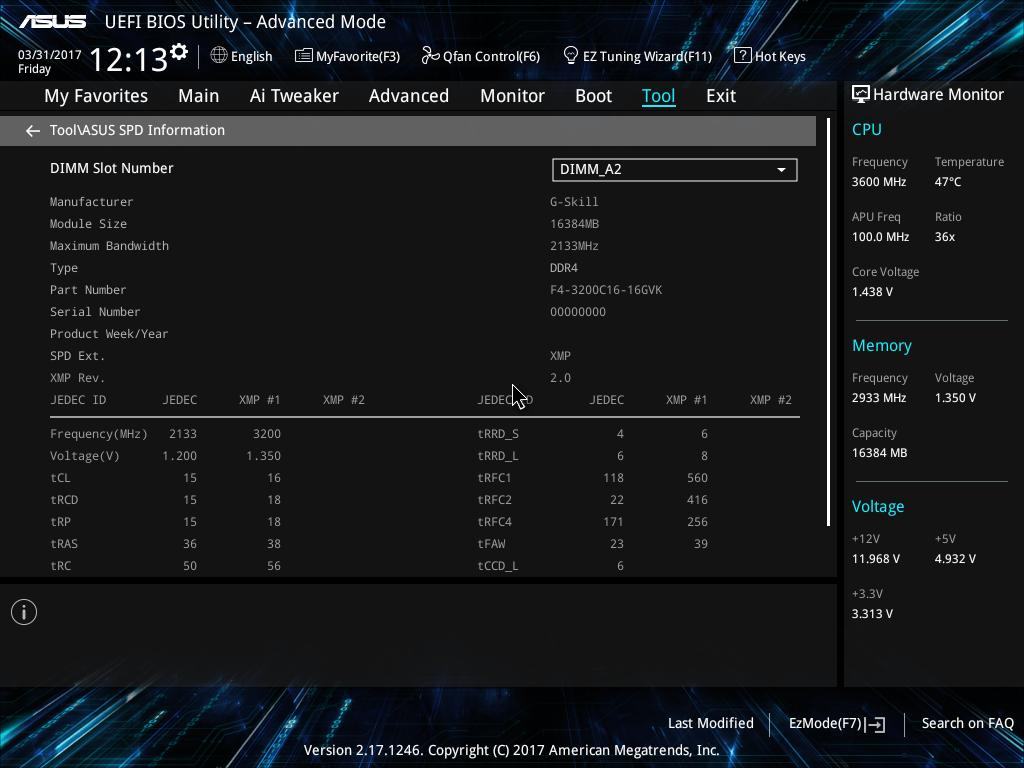Click the Core Voltage value 1.438 V
This screenshot has width=1024, height=768.
click(872, 292)
